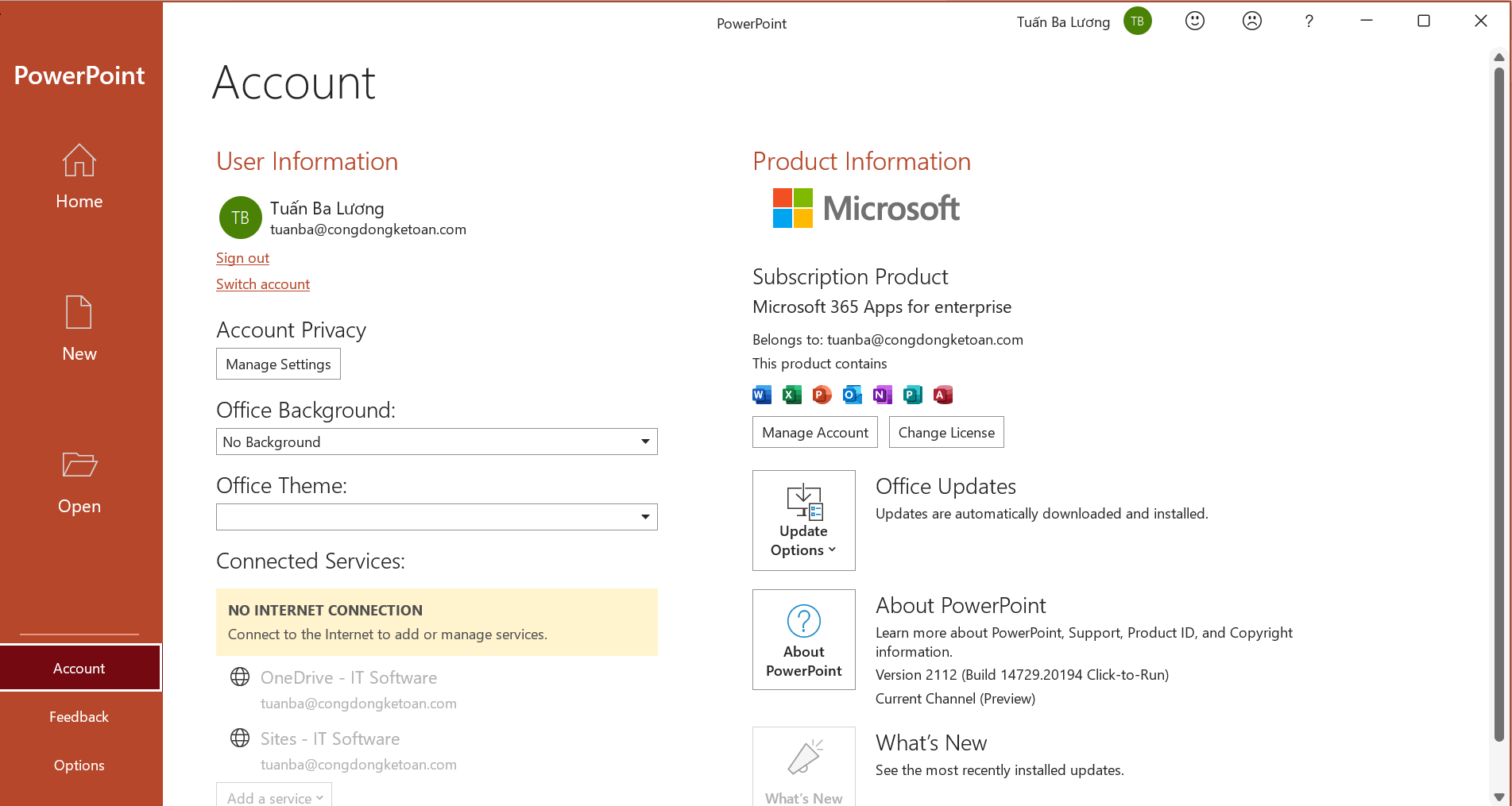Click the NO INTERNET CONNECTION notice
This screenshot has height=806, width=1512.
click(x=437, y=622)
